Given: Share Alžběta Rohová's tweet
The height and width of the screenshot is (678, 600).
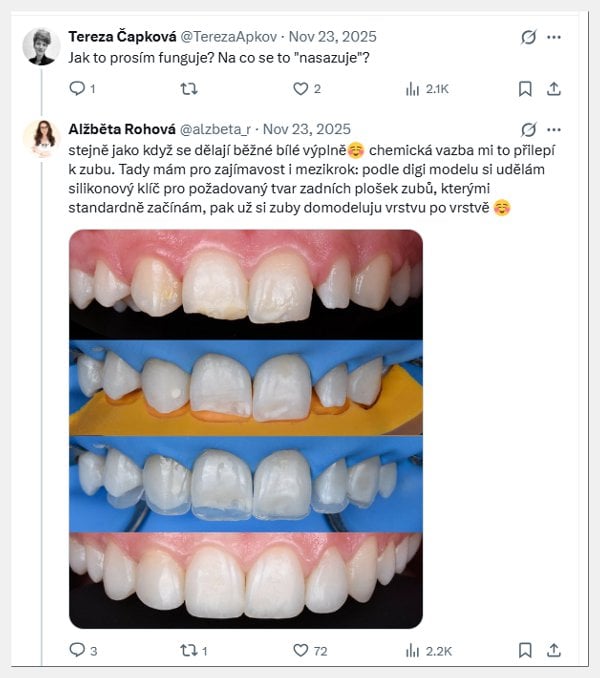Looking at the screenshot, I should coord(554,651).
